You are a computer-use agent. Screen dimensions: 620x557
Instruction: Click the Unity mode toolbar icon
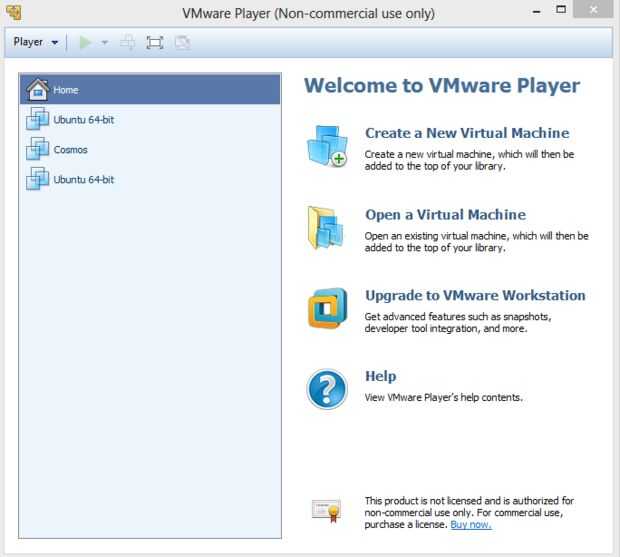coord(182,42)
